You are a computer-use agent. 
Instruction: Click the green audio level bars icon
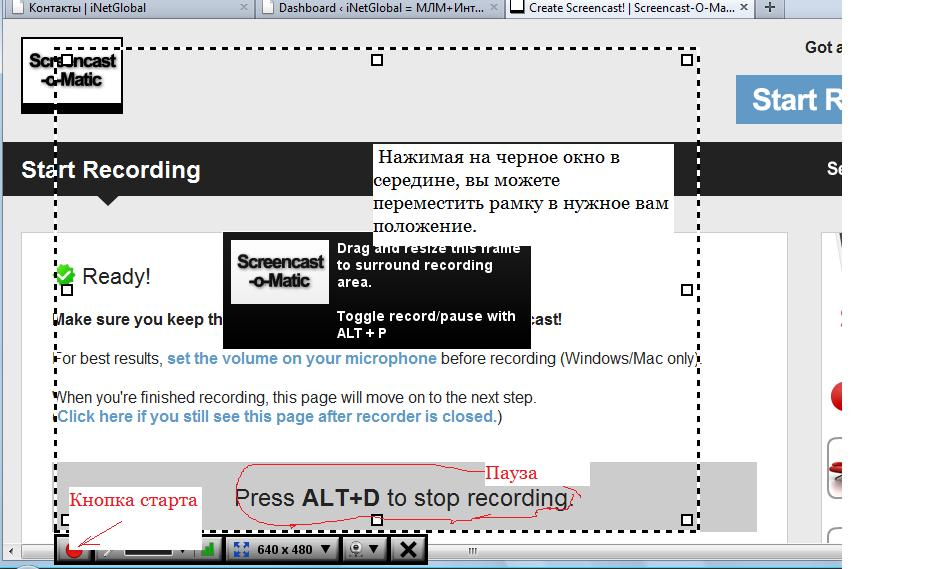(207, 550)
